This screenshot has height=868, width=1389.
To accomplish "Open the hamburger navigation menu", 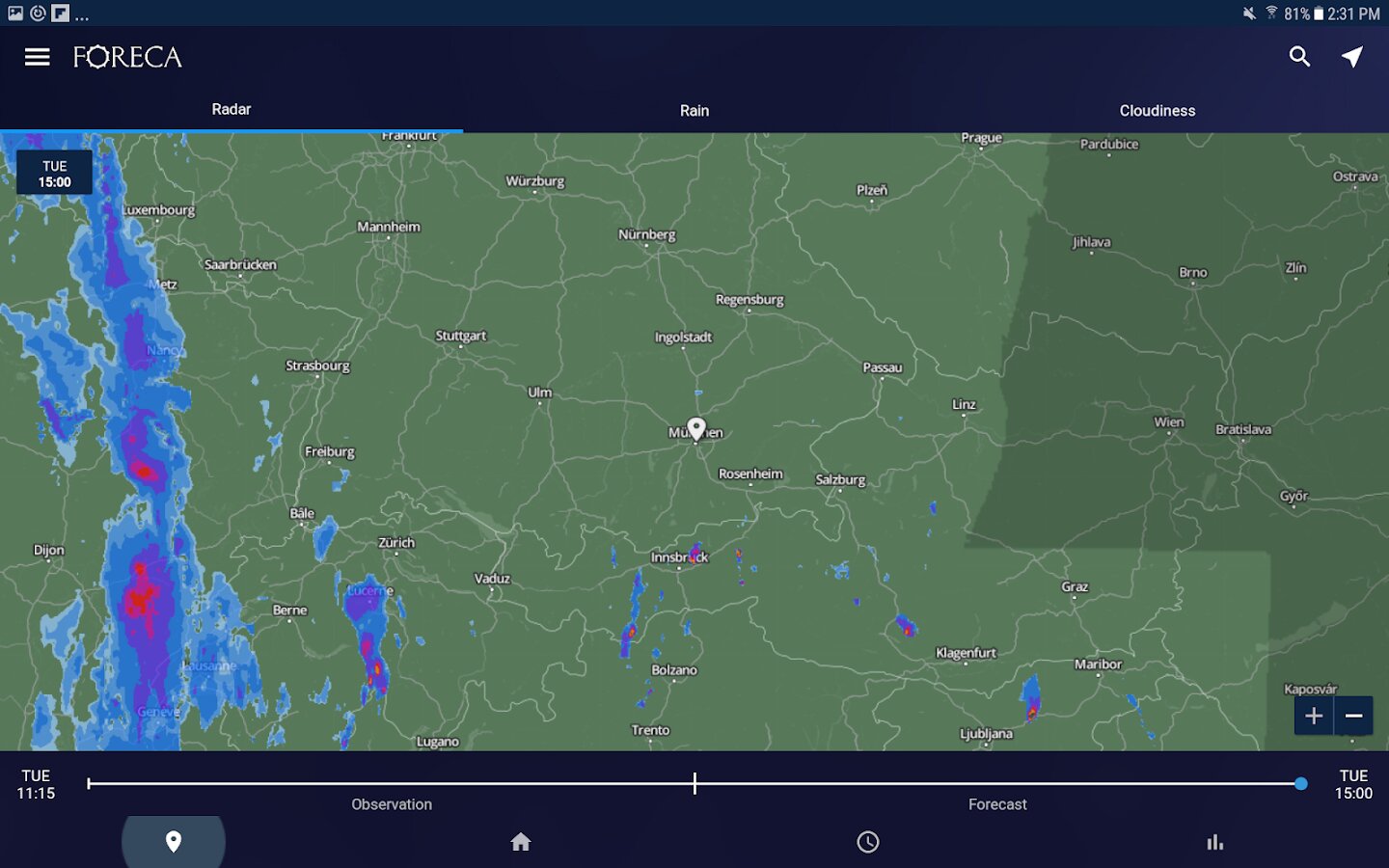I will pyautogui.click(x=37, y=57).
